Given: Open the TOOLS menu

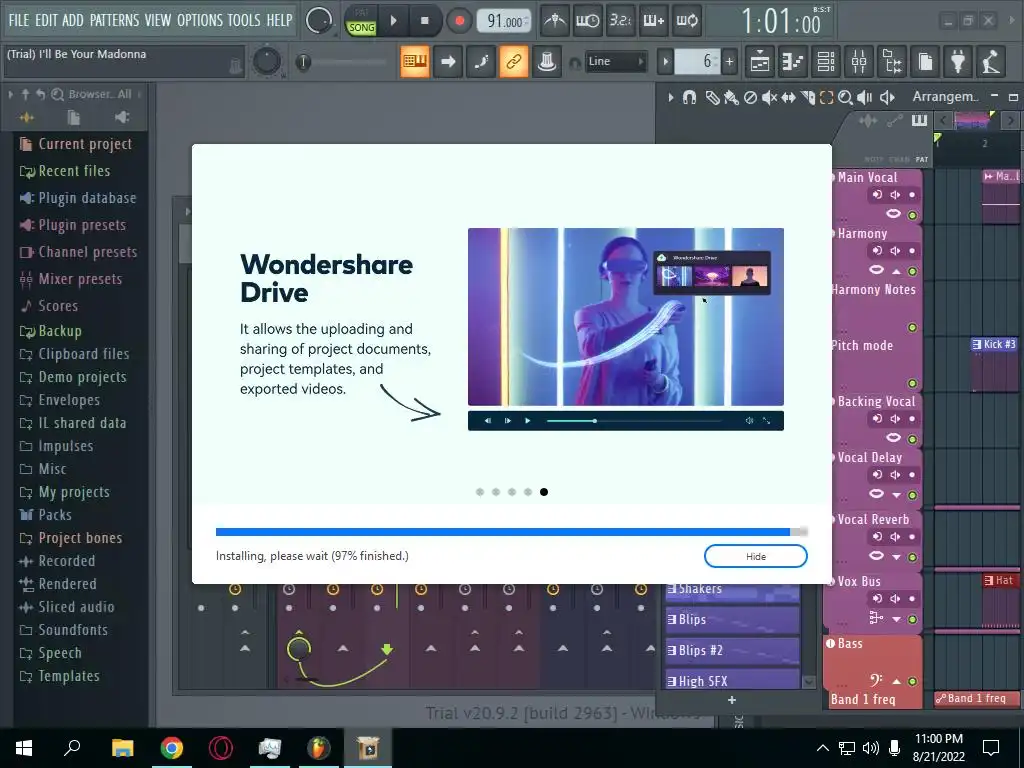Looking at the screenshot, I should point(244,20).
